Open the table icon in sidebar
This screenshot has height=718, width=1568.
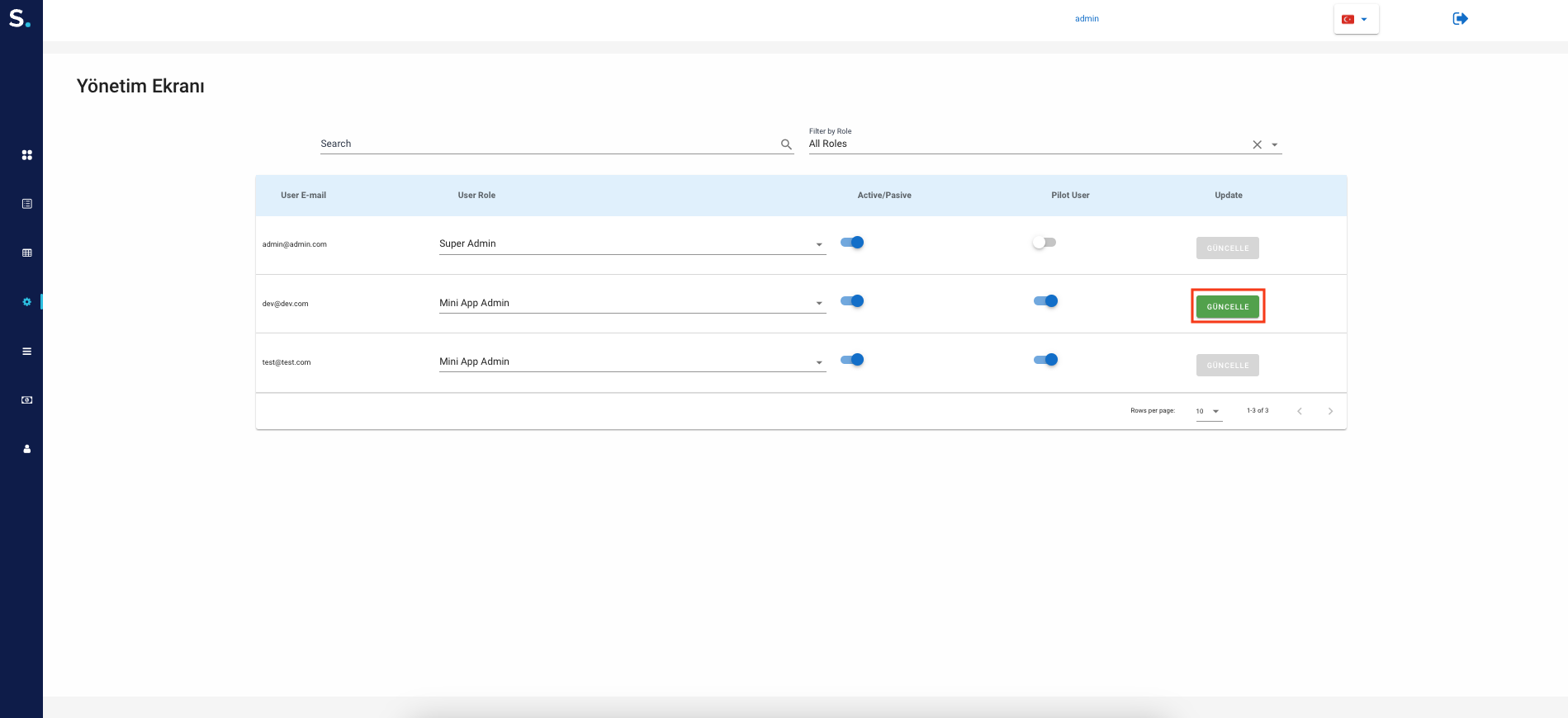tap(27, 253)
